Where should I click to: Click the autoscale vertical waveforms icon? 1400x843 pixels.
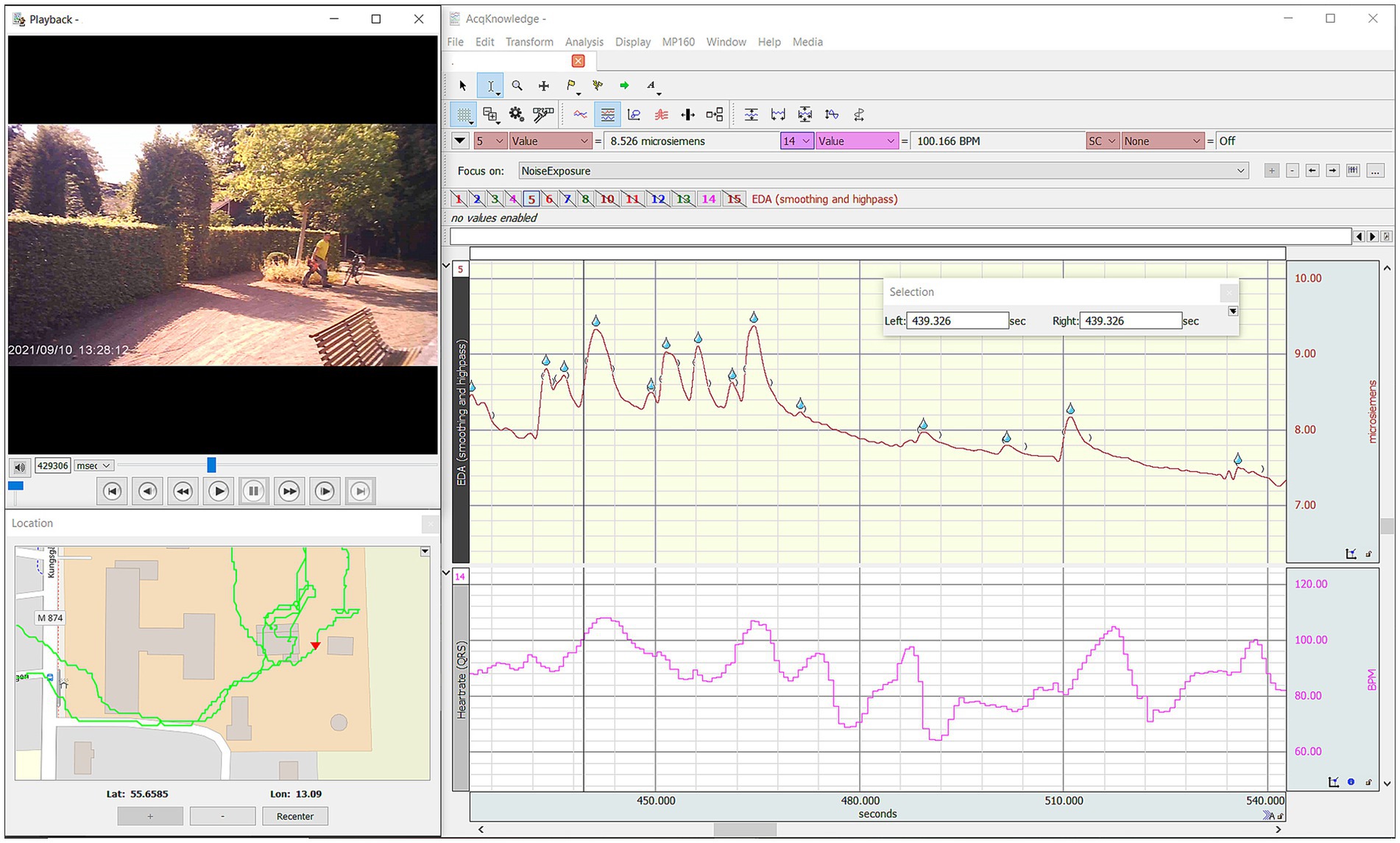pos(751,115)
